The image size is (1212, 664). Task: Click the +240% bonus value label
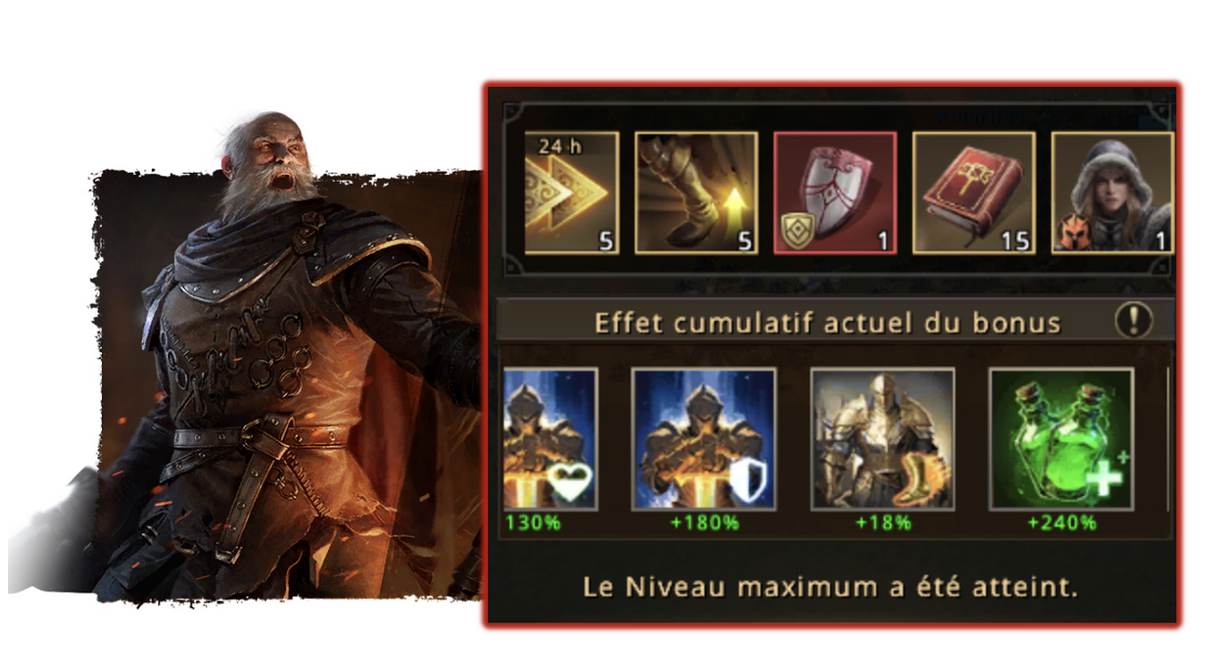click(x=1061, y=523)
